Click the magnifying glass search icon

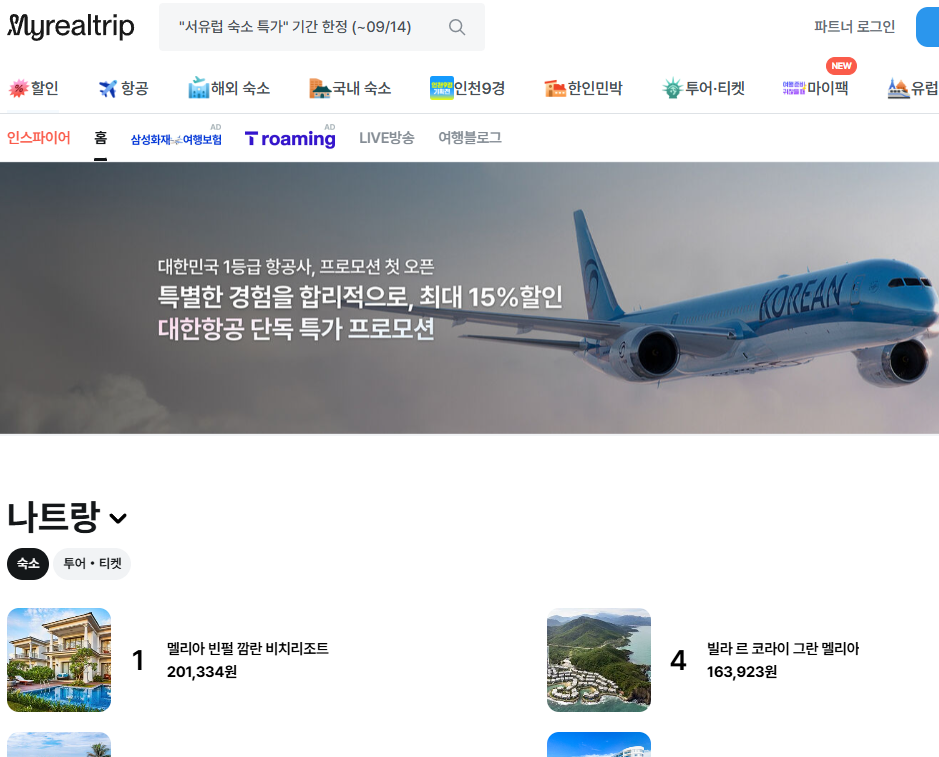pos(457,27)
